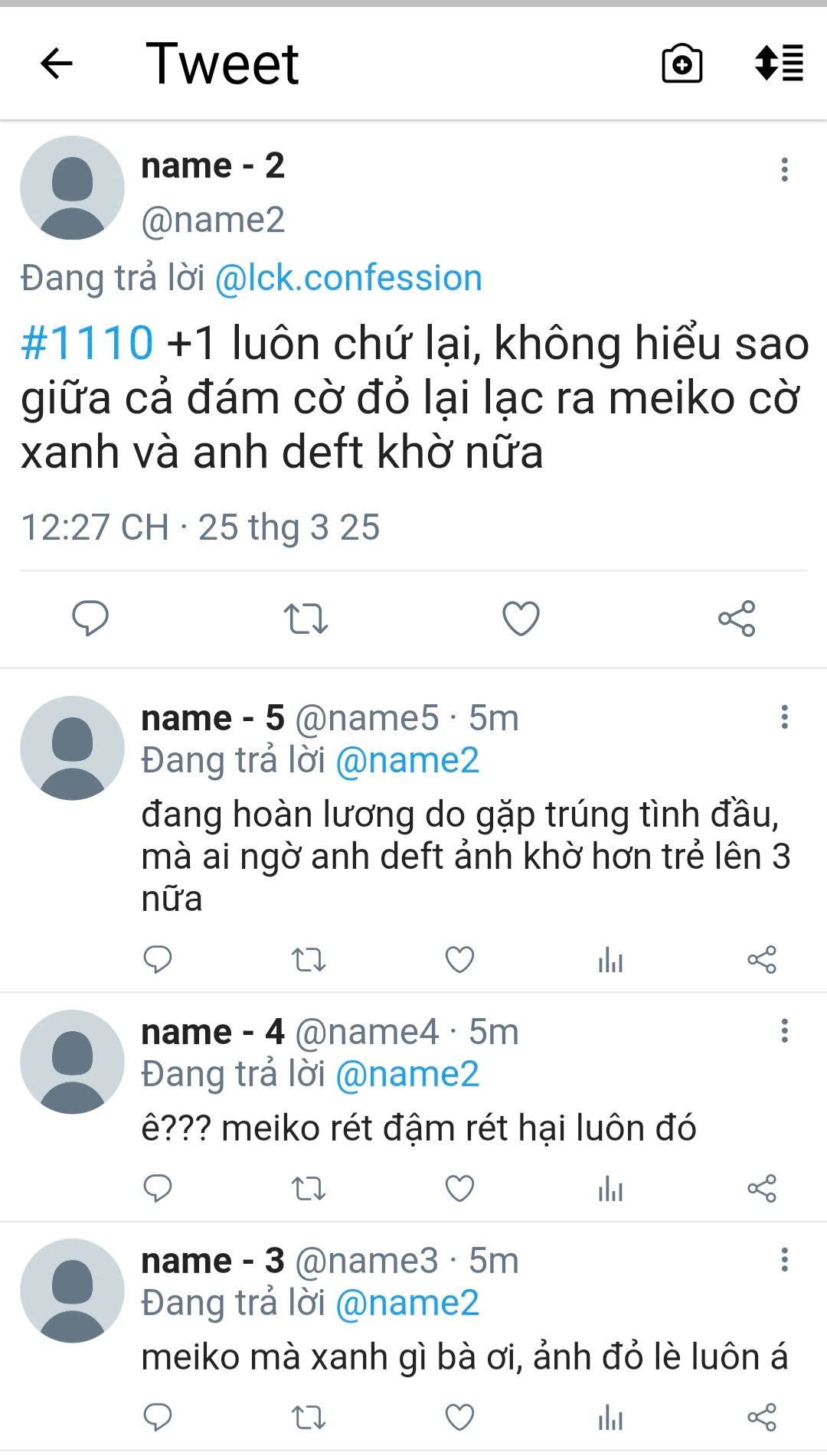Image resolution: width=827 pixels, height=1456 pixels.
Task: Open three-dot menu on name - 3's reply
Action: (x=784, y=1259)
